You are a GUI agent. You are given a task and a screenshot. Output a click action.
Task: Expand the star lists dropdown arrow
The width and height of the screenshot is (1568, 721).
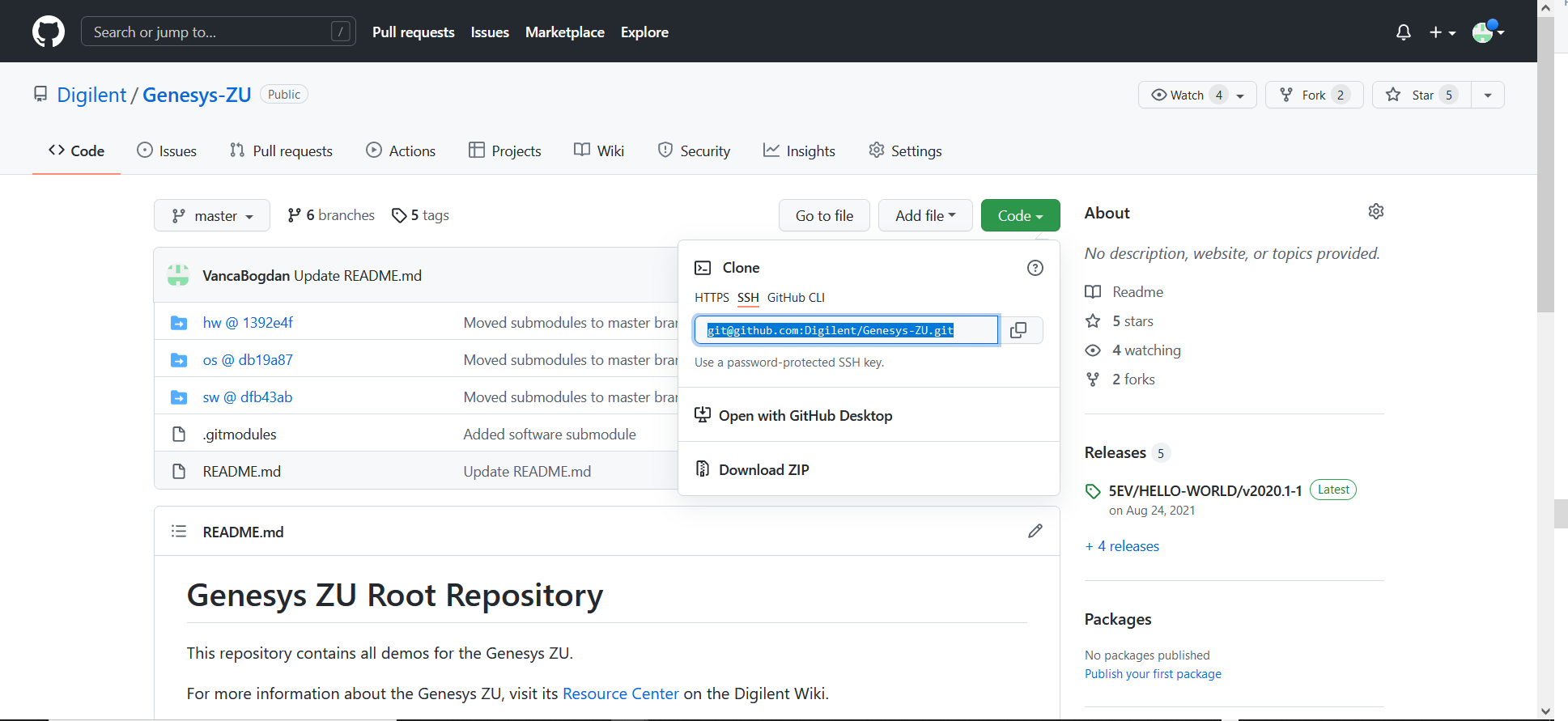[1488, 95]
